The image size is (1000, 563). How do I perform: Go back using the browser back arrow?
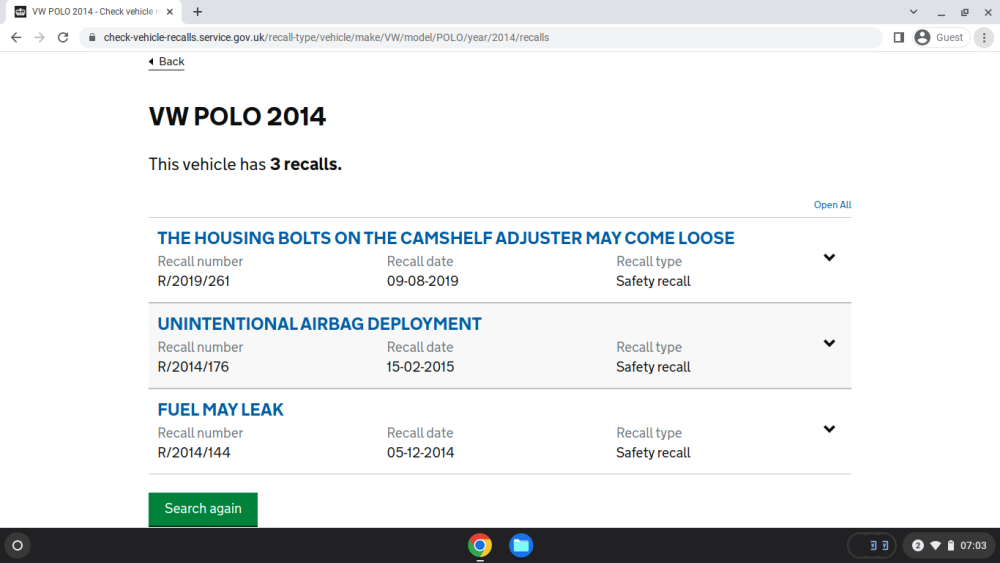[x=16, y=38]
